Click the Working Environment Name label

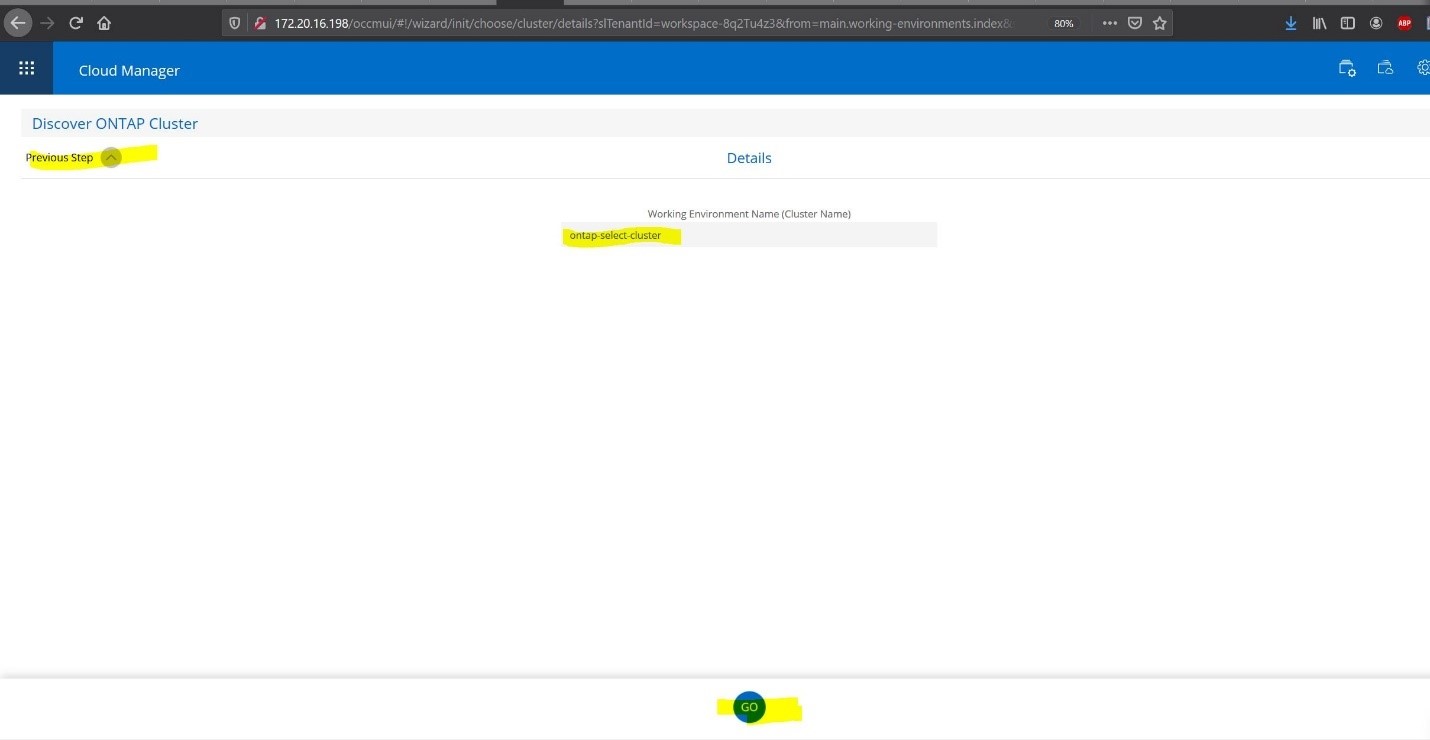[749, 214]
